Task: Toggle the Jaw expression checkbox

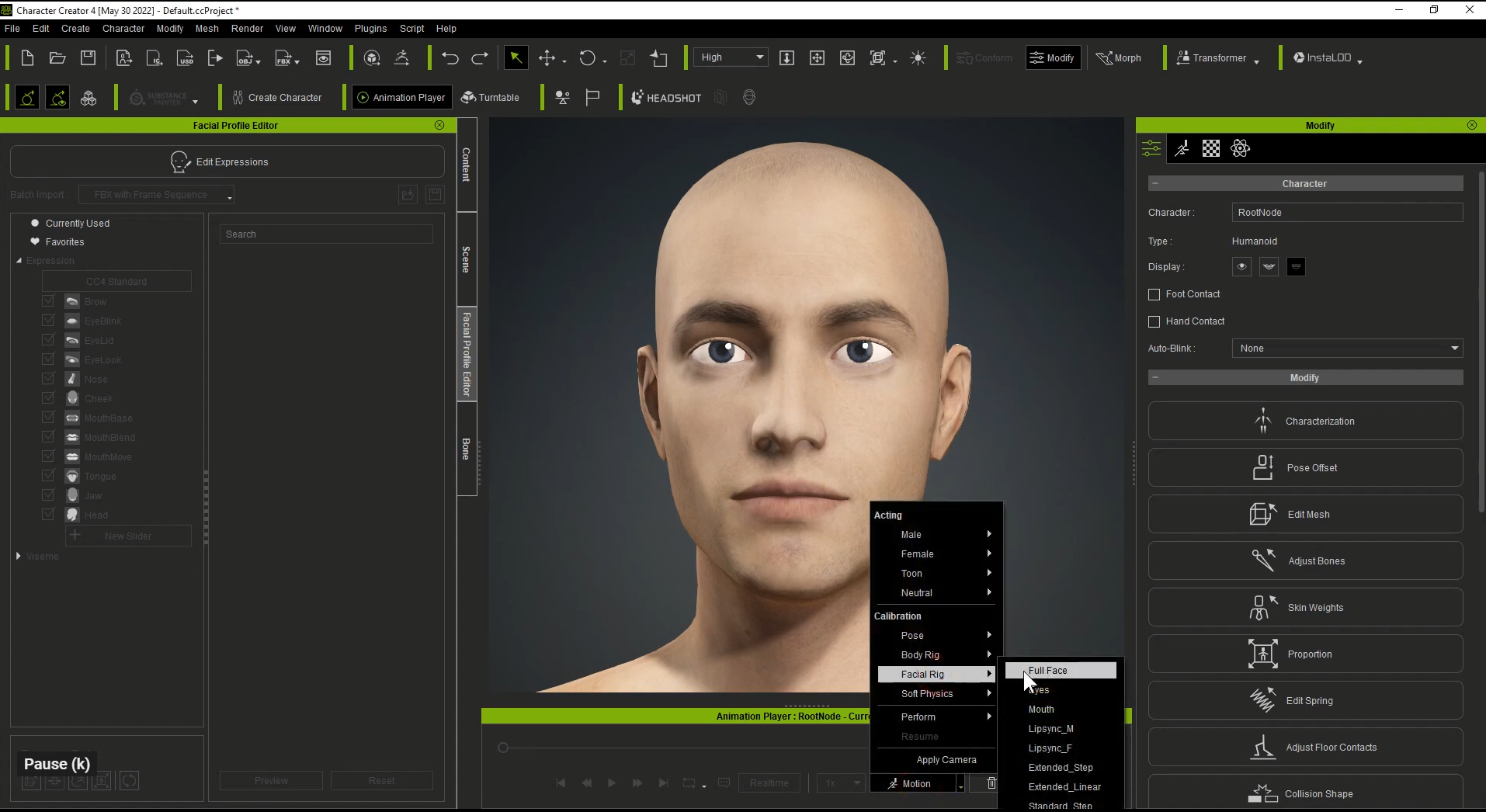Action: coord(48,495)
